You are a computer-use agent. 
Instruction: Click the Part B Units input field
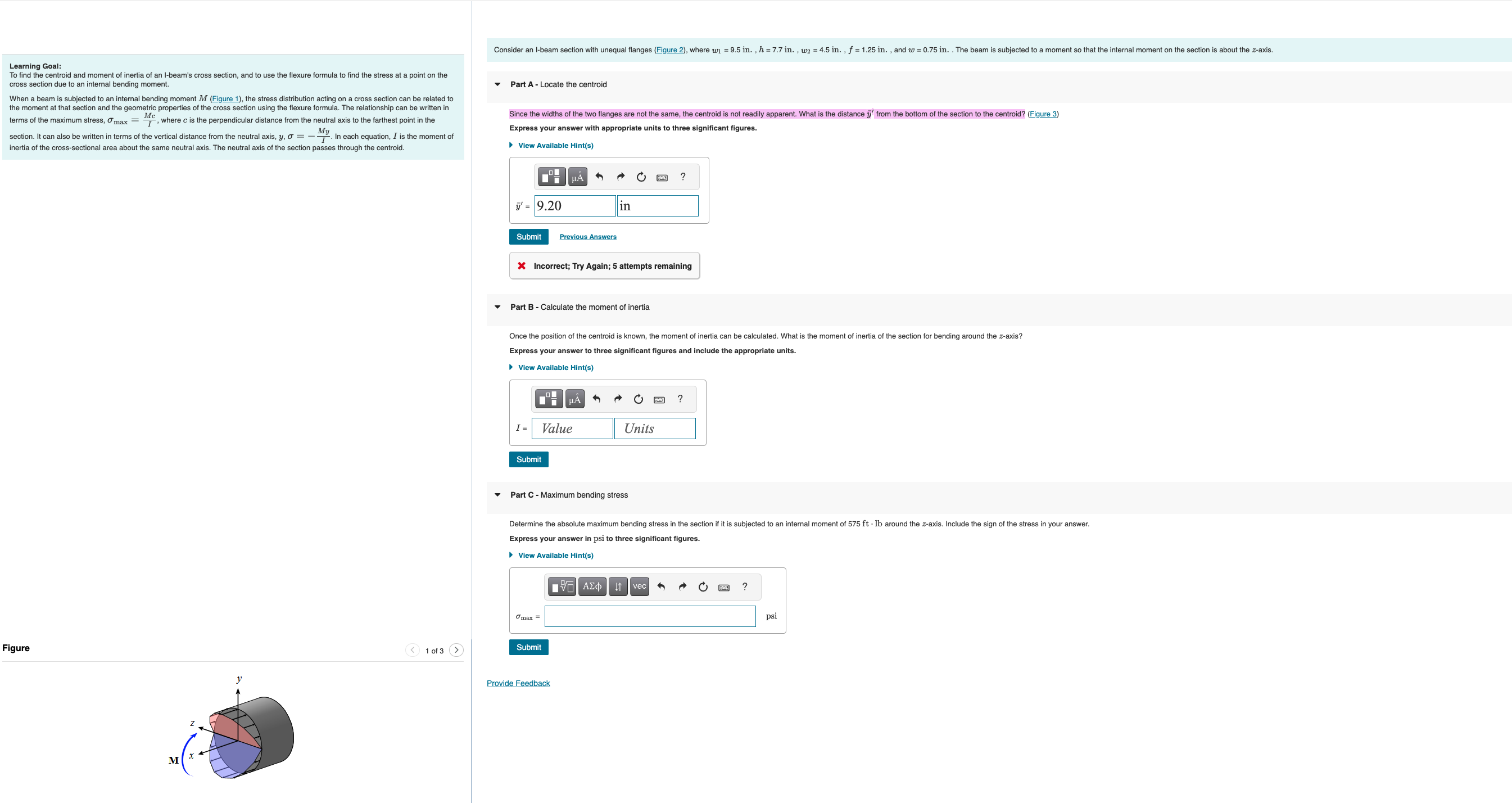coord(654,428)
